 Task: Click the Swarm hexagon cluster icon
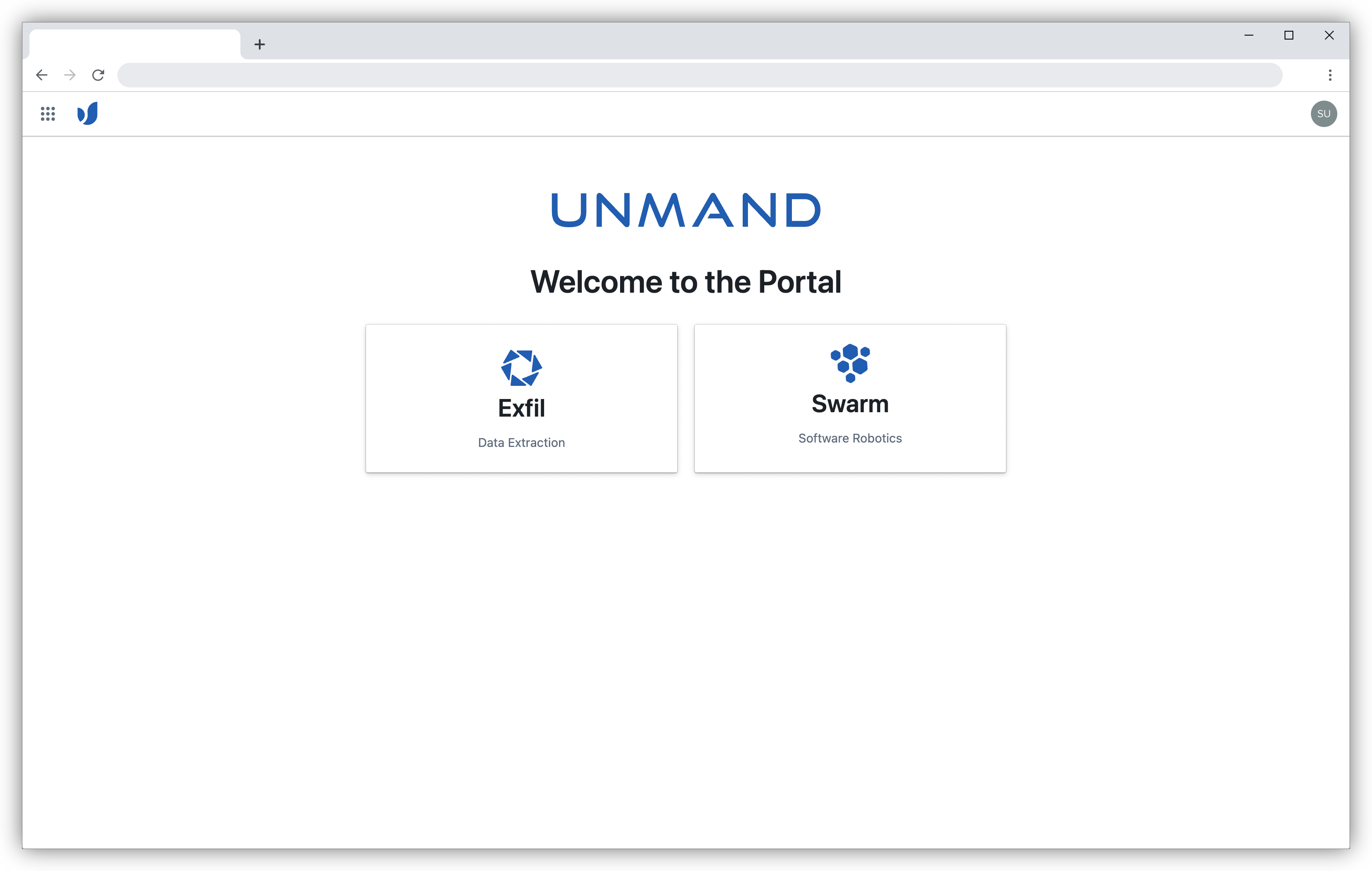(850, 363)
